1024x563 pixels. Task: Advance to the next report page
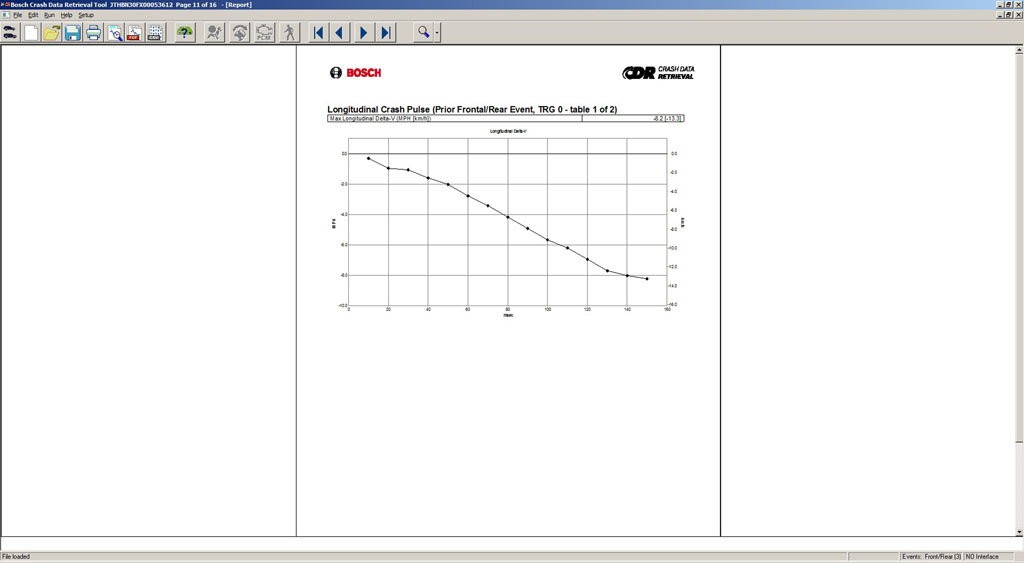click(x=363, y=33)
